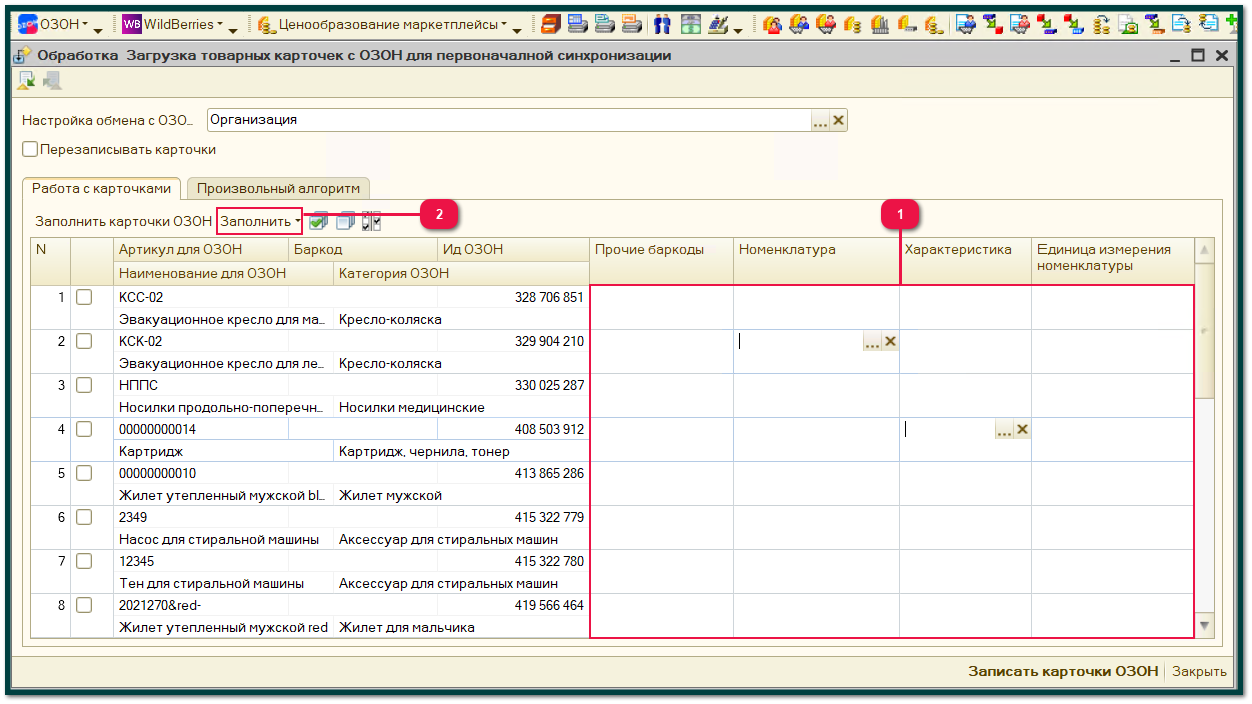
Task: Click the gold coins with circular arrows icon
Action: point(1102,24)
